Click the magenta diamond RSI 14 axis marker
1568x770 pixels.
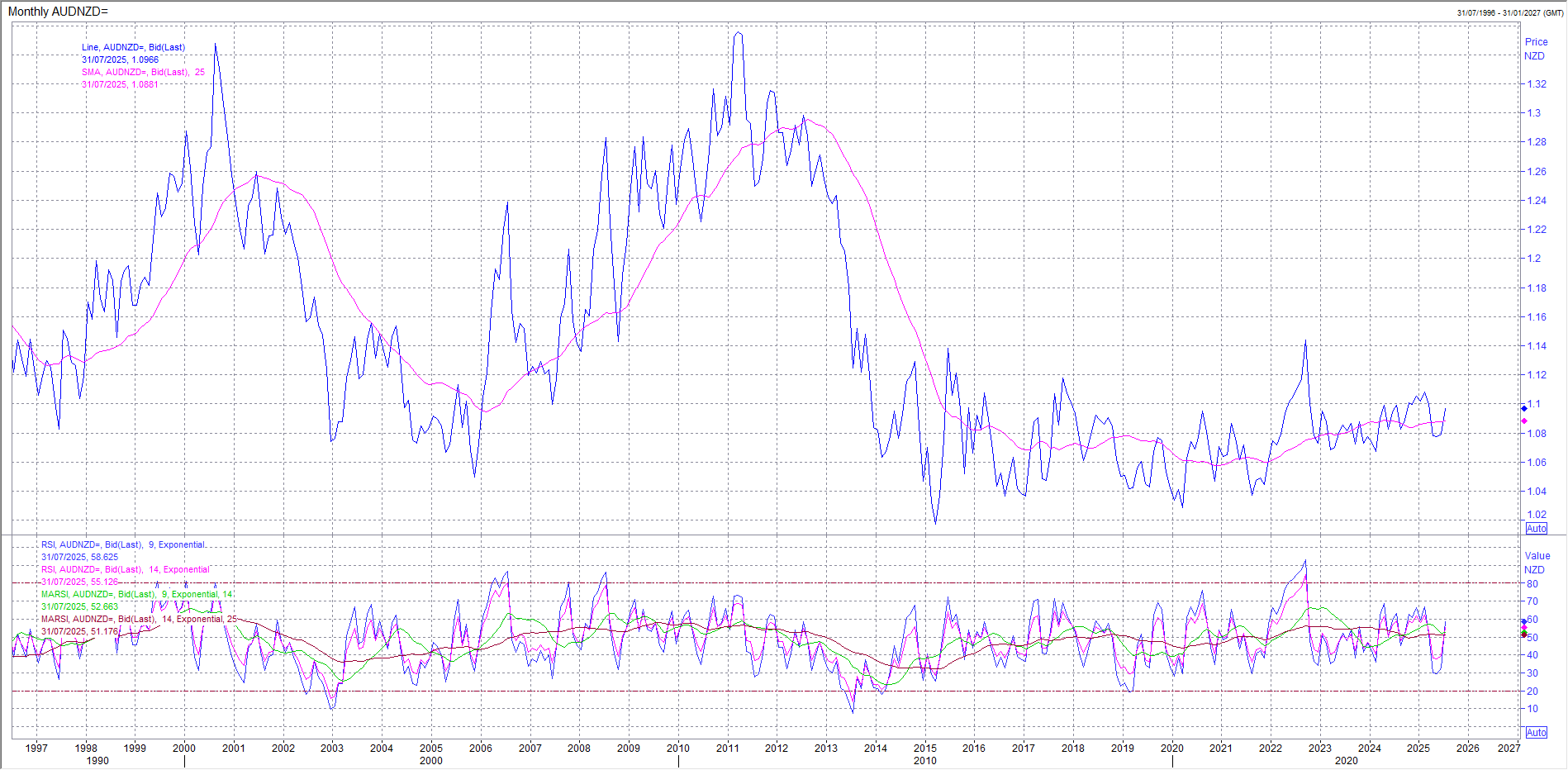(x=1524, y=628)
